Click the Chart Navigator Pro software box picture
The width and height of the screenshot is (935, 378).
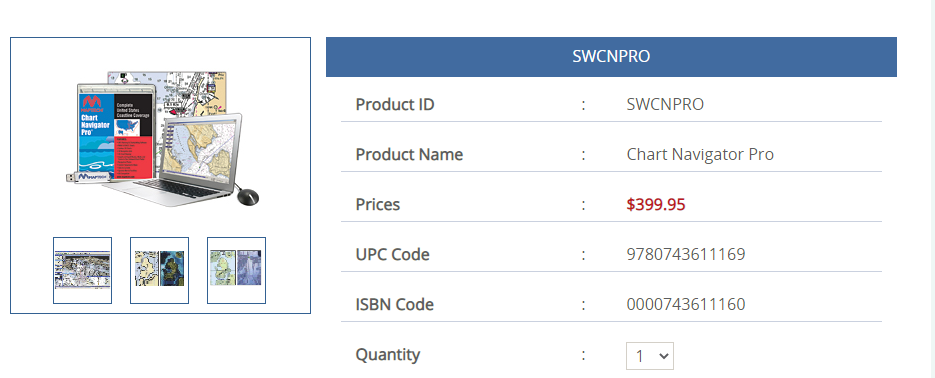coord(116,131)
